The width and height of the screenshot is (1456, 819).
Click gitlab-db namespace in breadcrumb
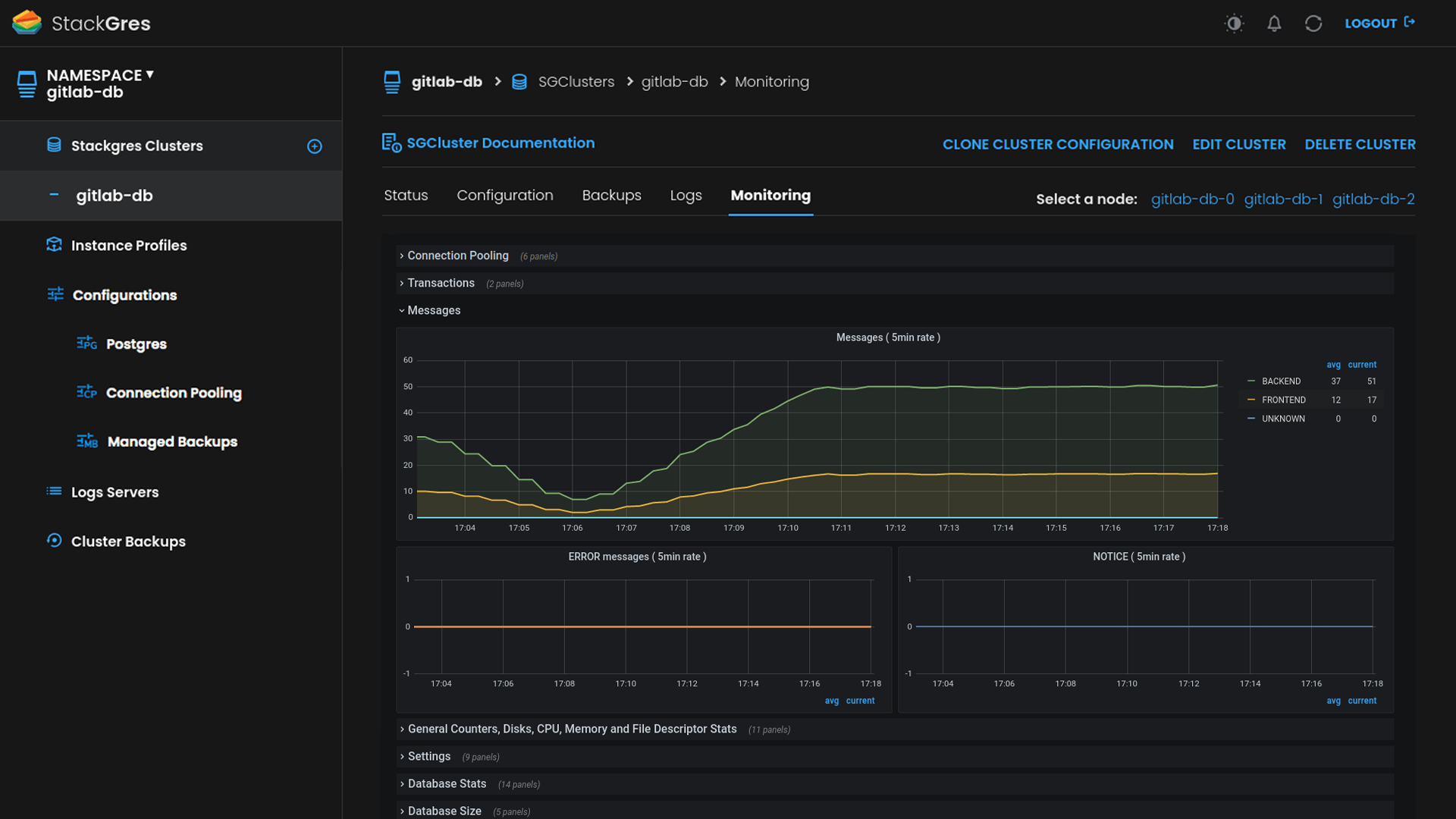[447, 82]
